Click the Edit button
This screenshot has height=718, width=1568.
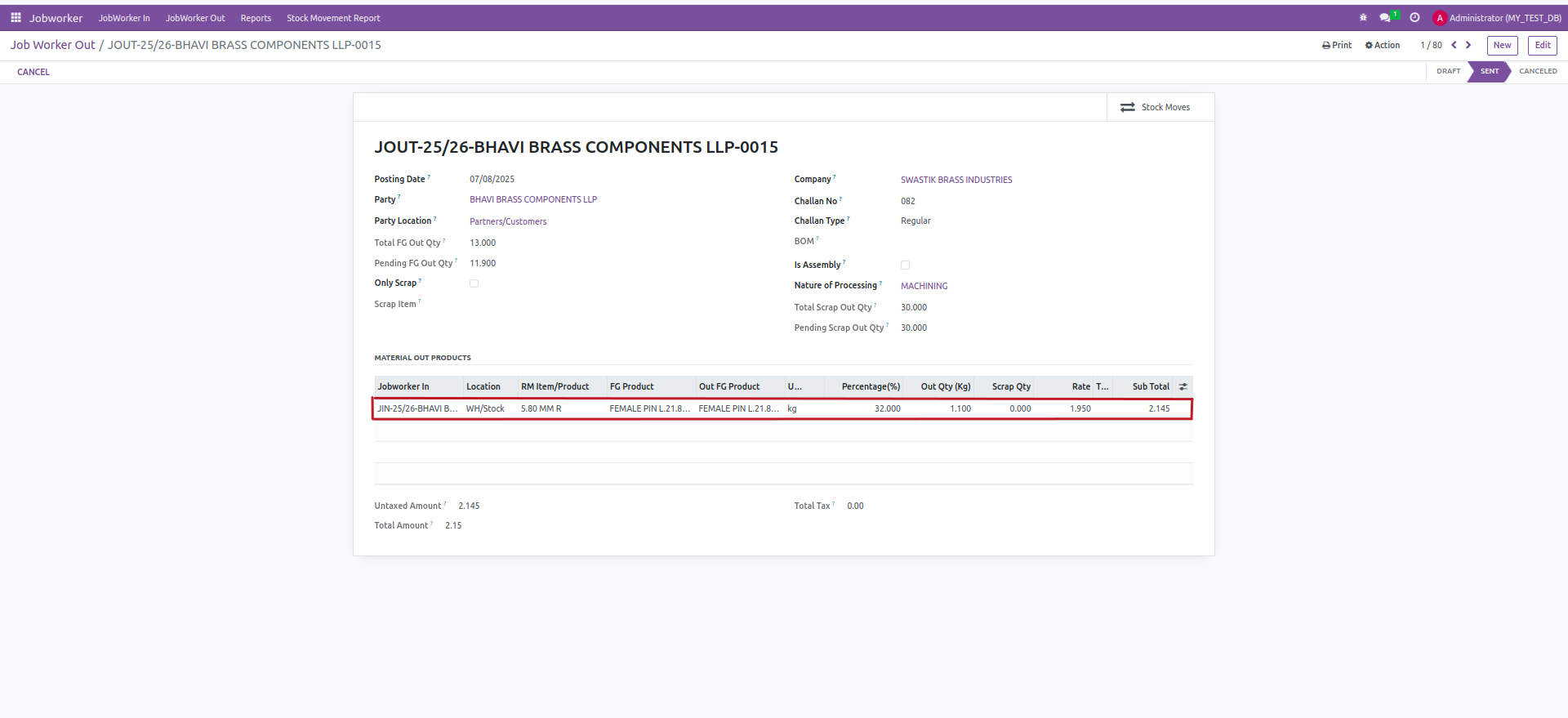[x=1542, y=46]
